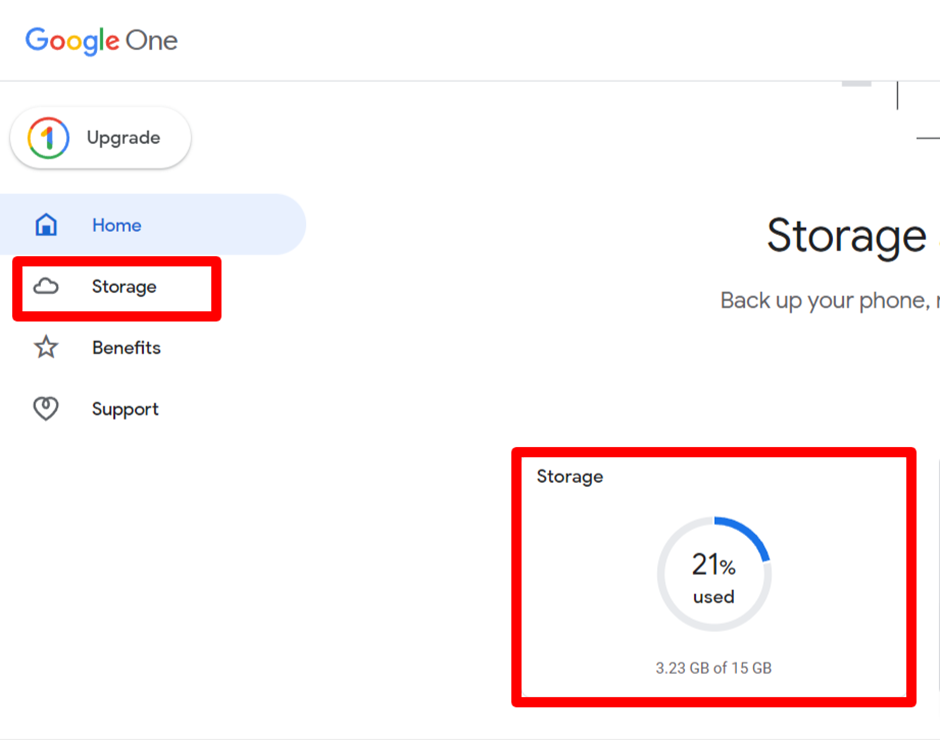Click the blue arc of the usage ring

pyautogui.click(x=750, y=531)
